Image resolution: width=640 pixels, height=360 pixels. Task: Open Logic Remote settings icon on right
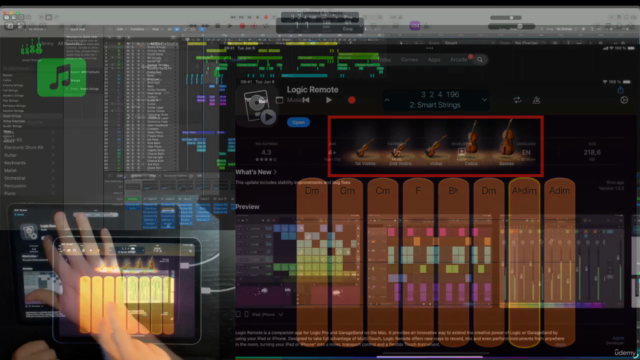click(x=624, y=100)
